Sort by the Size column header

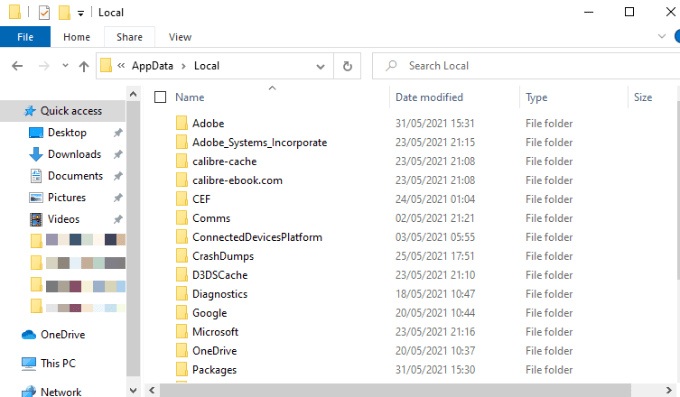(x=643, y=97)
